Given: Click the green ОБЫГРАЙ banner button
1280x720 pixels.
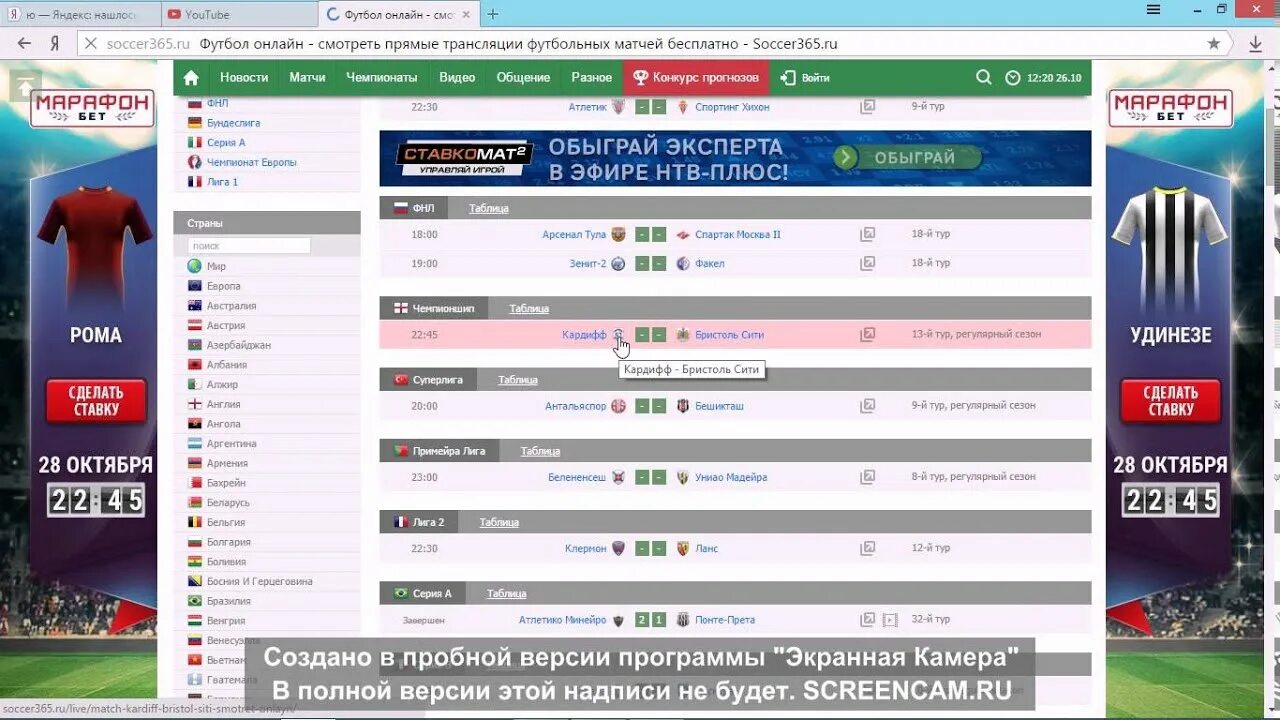Looking at the screenshot, I should tap(907, 157).
